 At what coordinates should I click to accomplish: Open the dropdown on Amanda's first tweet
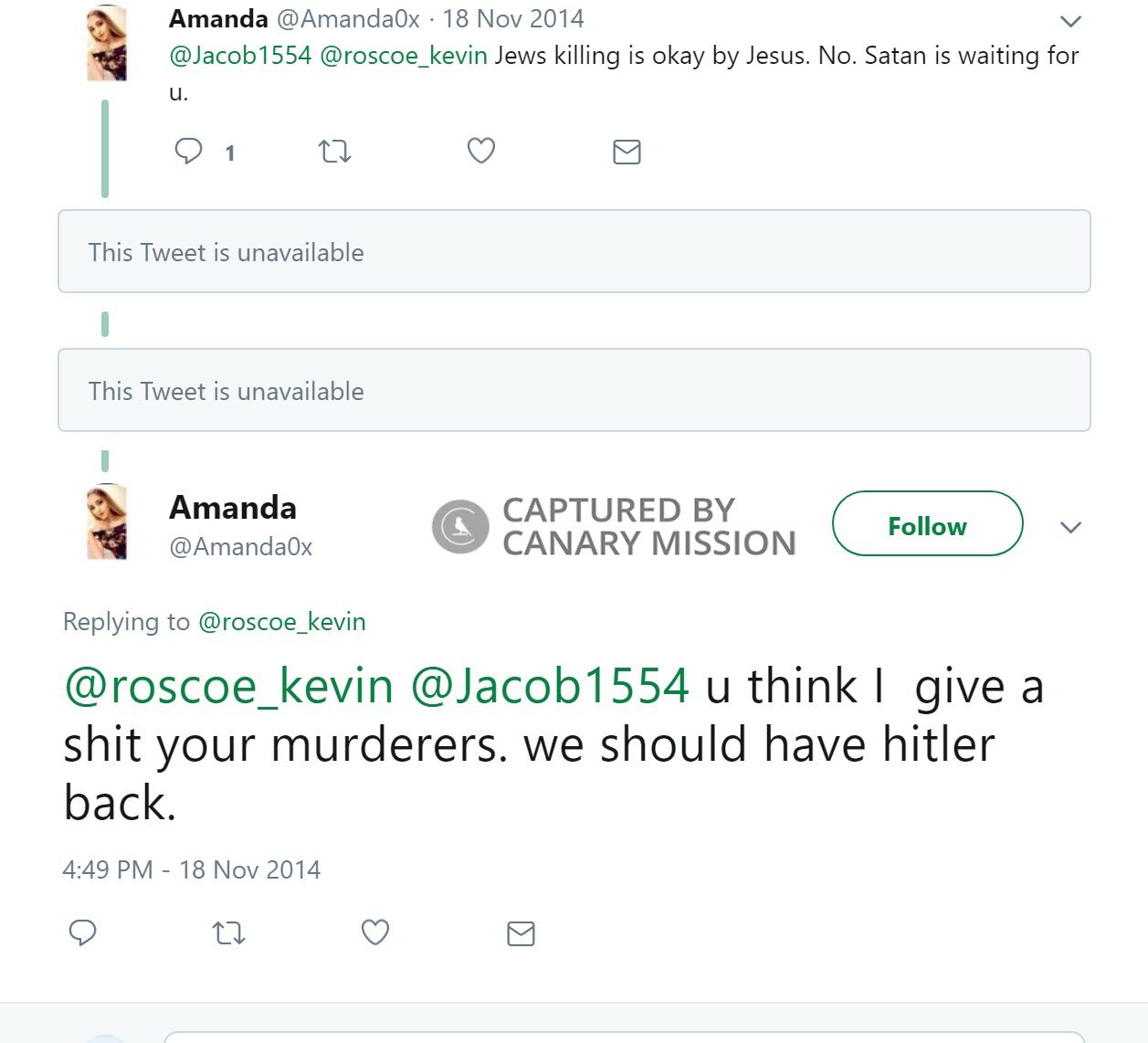click(x=1070, y=20)
